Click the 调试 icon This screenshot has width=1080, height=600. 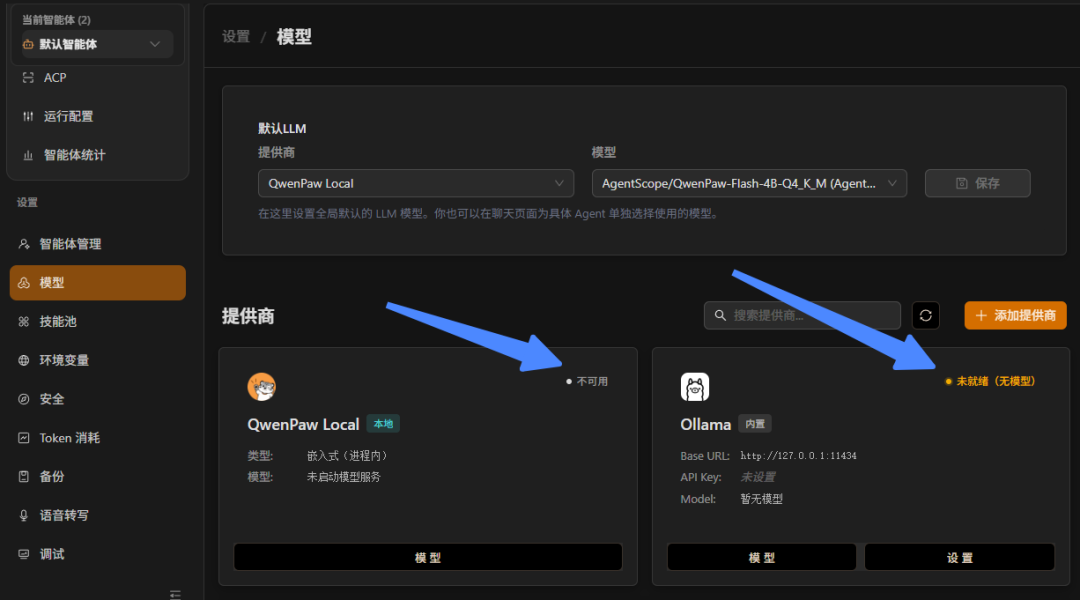point(24,554)
